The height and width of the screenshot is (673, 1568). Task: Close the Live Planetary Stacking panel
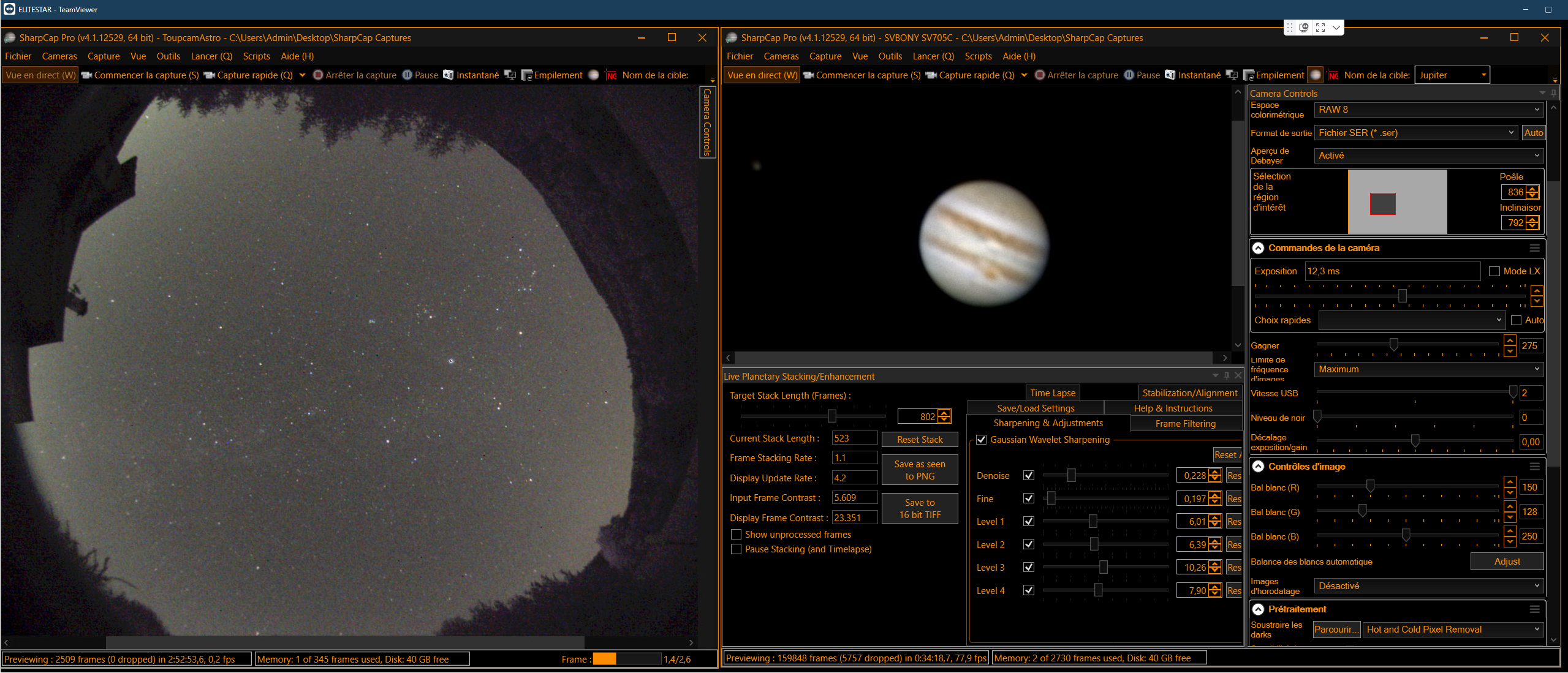point(1238,375)
